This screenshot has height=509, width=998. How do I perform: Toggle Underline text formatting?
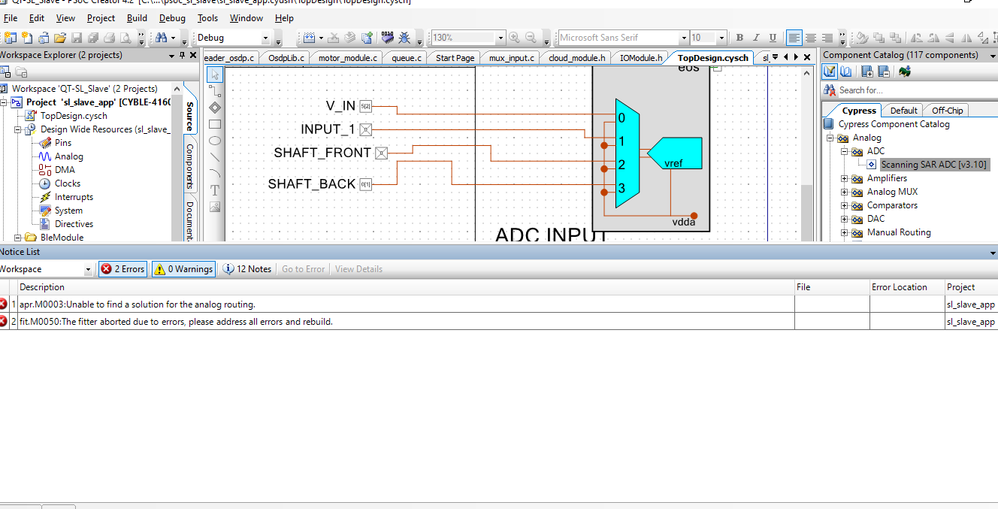tap(773, 38)
